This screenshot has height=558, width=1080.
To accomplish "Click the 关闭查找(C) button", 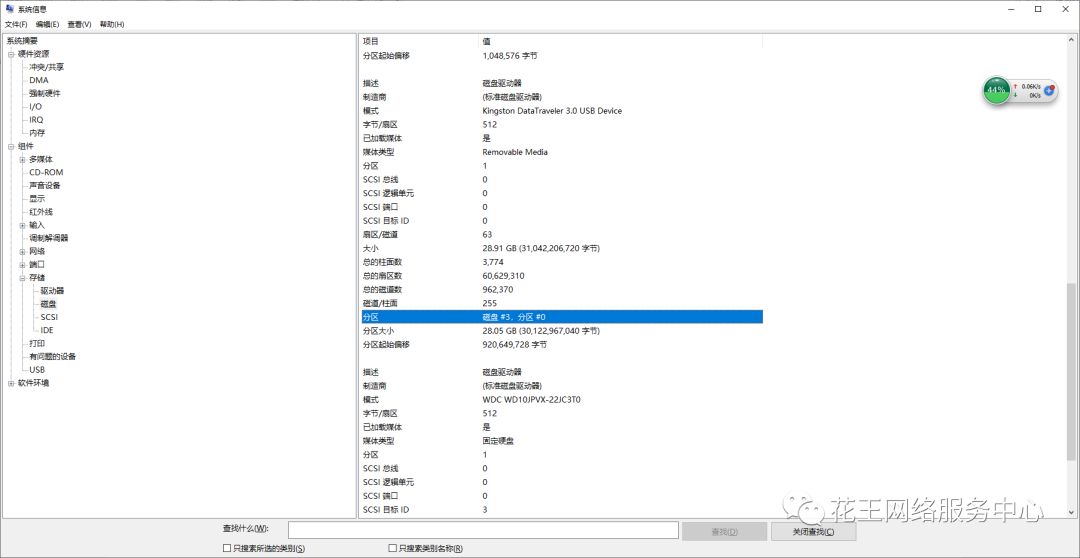I will tap(813, 531).
